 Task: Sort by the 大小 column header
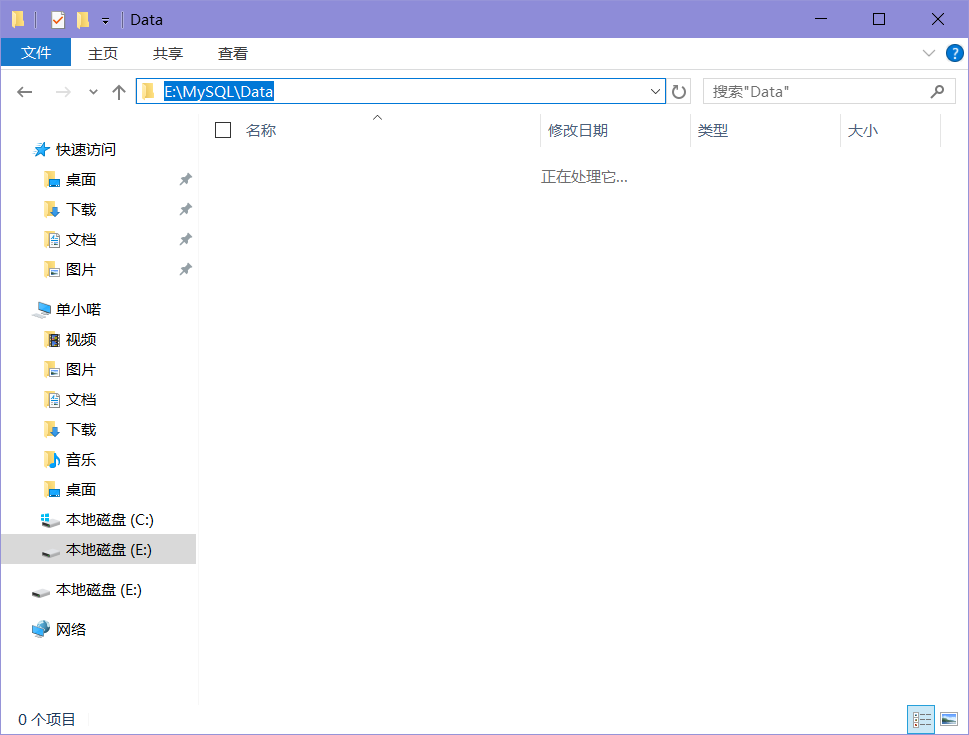[863, 130]
